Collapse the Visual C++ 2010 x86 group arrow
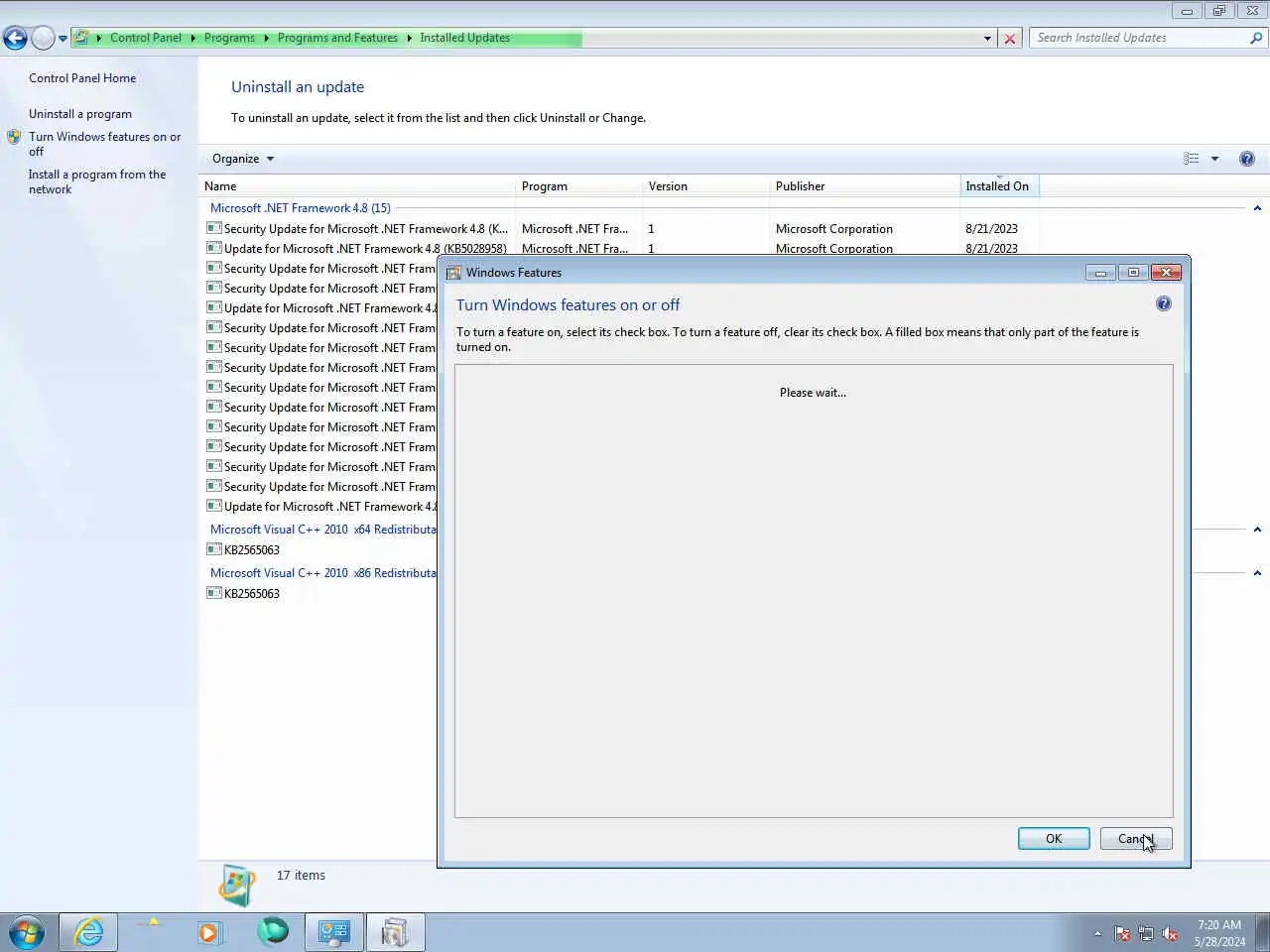The image size is (1270, 952). (1257, 573)
